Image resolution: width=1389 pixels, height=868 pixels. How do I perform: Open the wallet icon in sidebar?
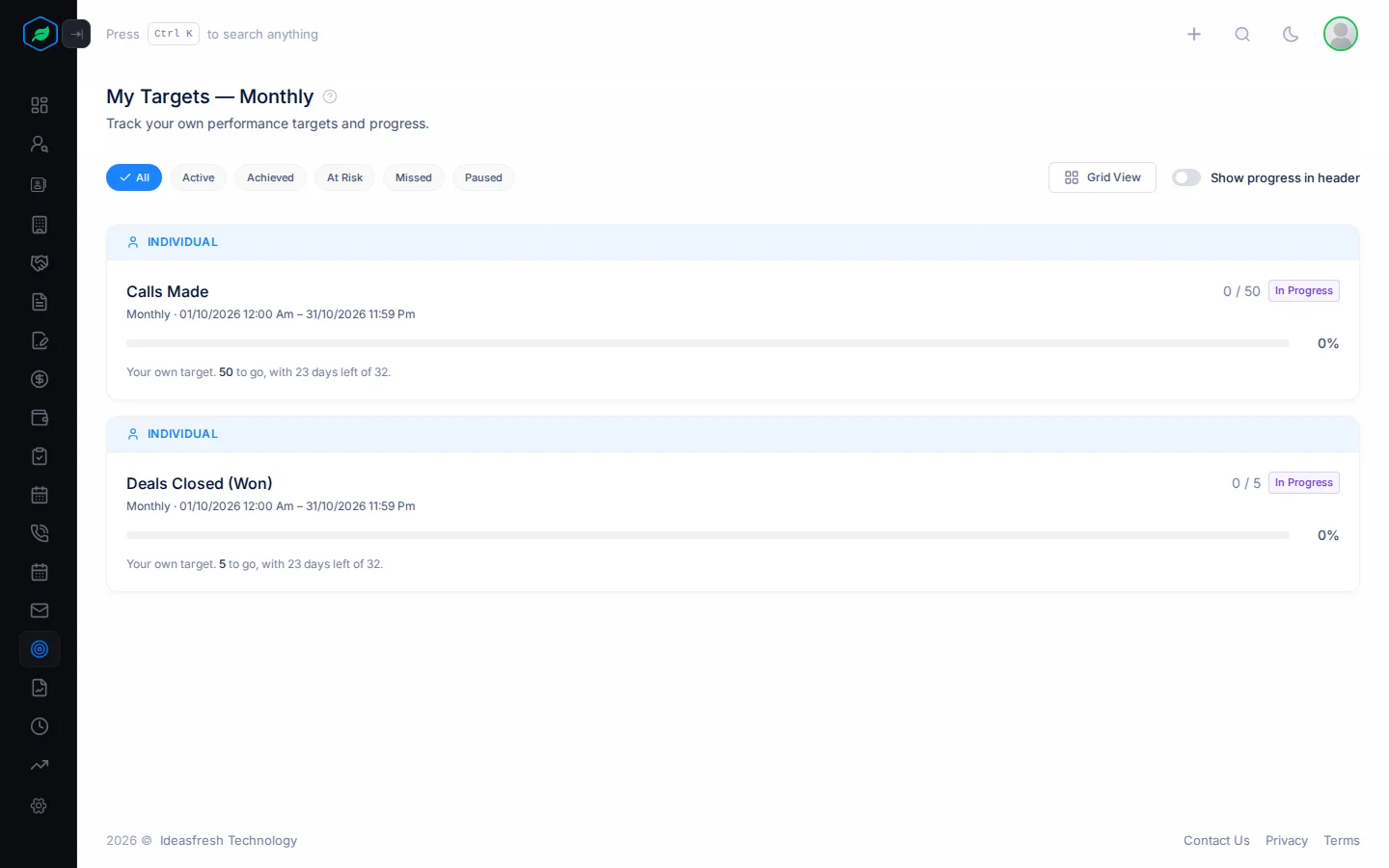pos(40,418)
